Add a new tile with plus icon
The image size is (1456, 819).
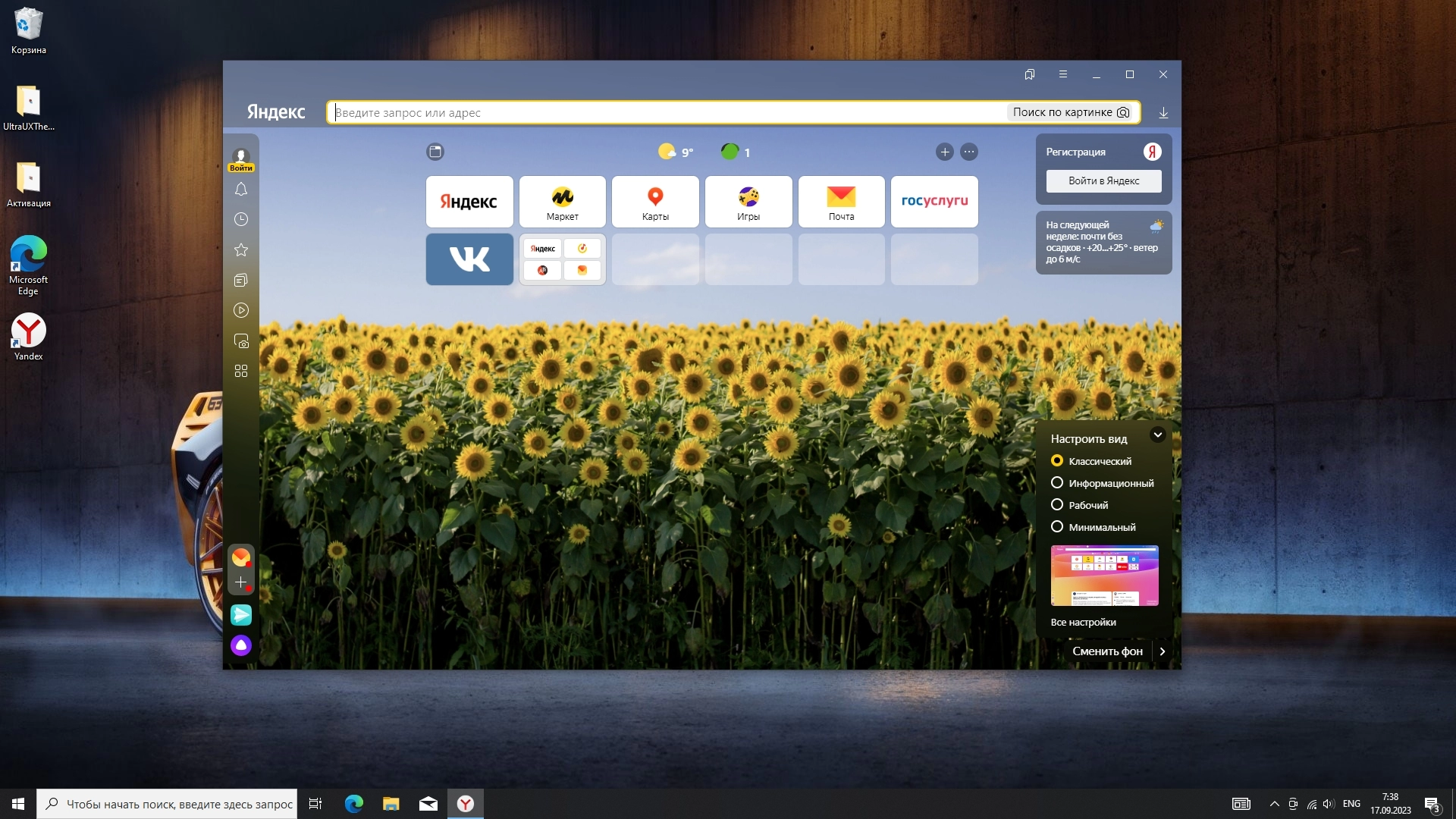(x=945, y=152)
